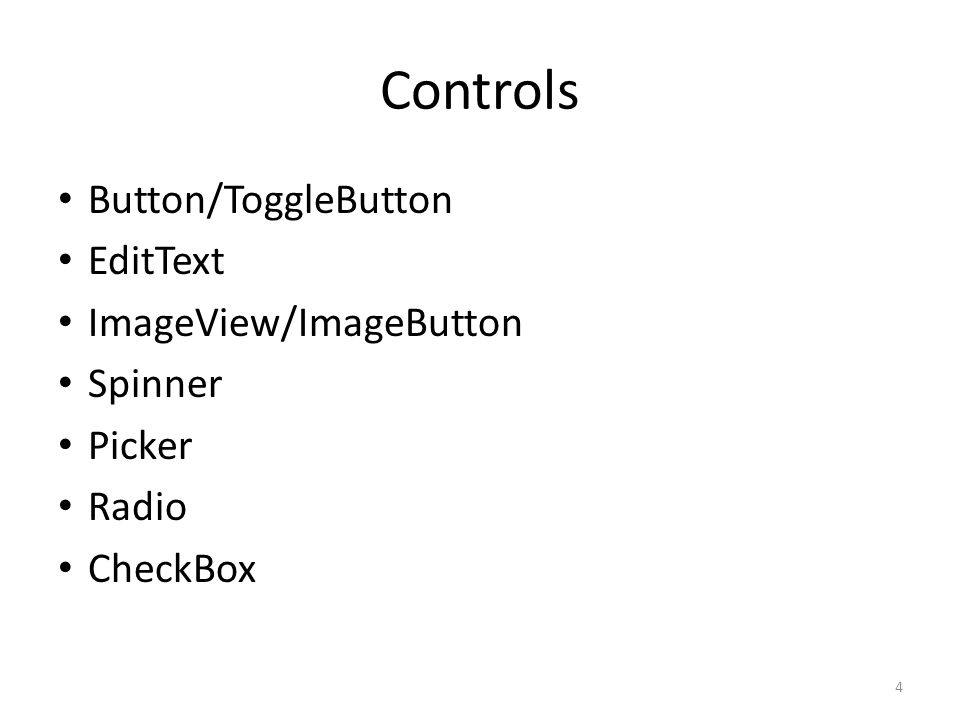Image resolution: width=960 pixels, height=720 pixels.
Task: Select the ImageView/ImageButton line
Action: pos(305,323)
